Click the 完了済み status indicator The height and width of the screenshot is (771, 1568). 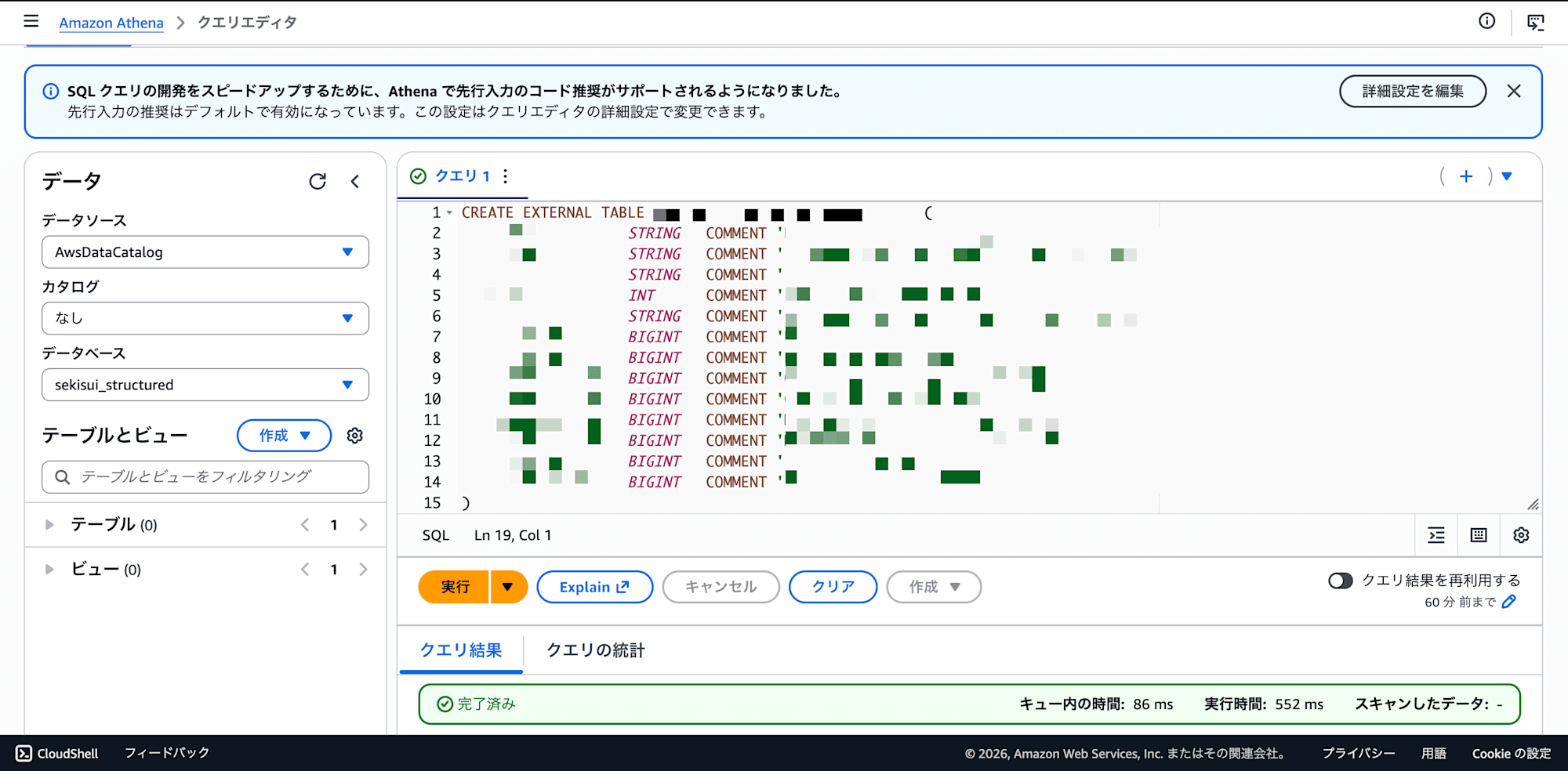[x=477, y=704]
